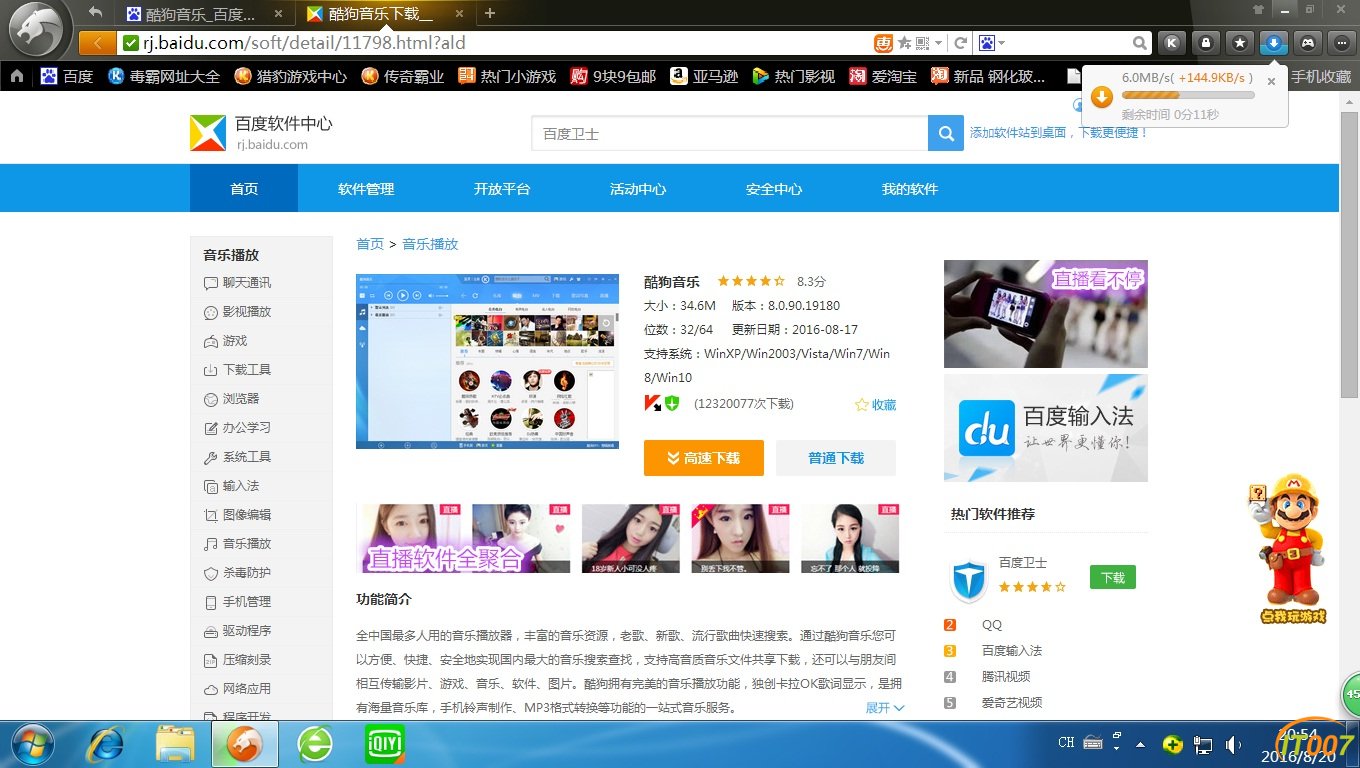Image resolution: width=1360 pixels, height=768 pixels.
Task: Click the blue site search magnifier button
Action: click(x=946, y=133)
